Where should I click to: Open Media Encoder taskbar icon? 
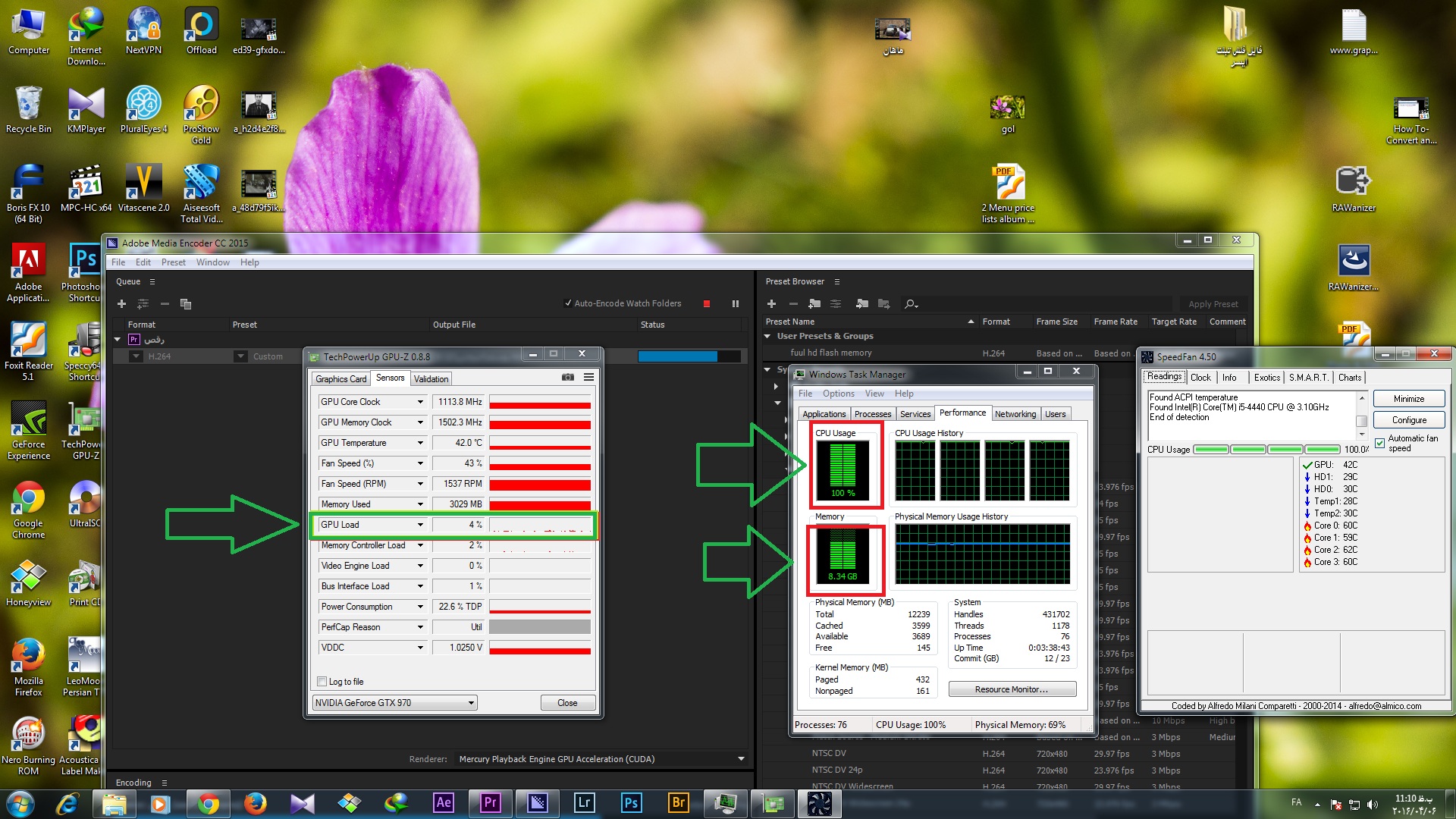(537, 802)
